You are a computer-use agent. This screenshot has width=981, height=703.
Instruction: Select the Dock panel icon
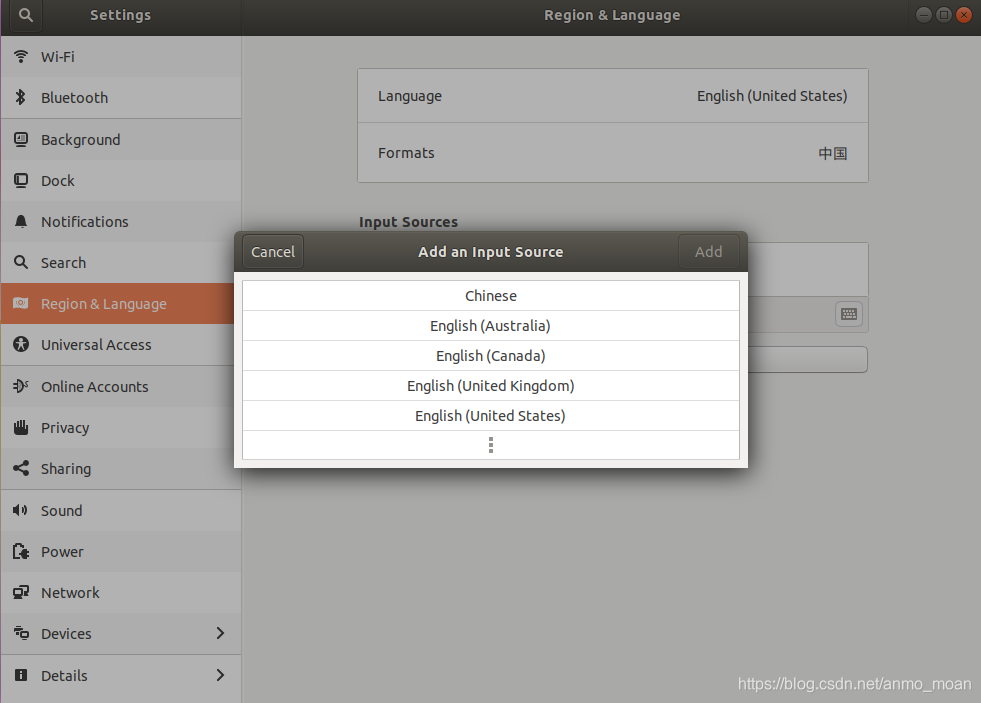21,181
